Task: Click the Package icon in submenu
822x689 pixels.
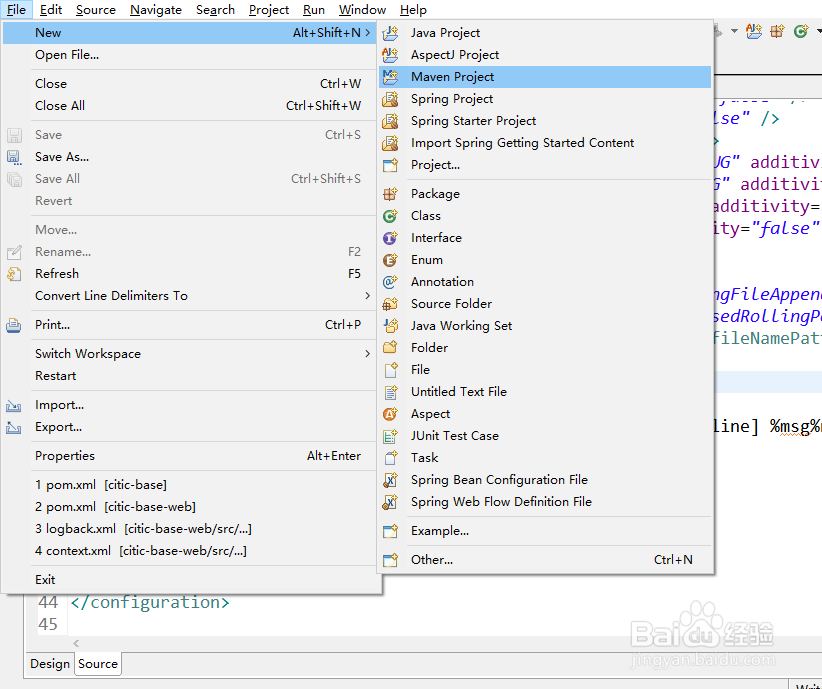Action: [x=390, y=194]
